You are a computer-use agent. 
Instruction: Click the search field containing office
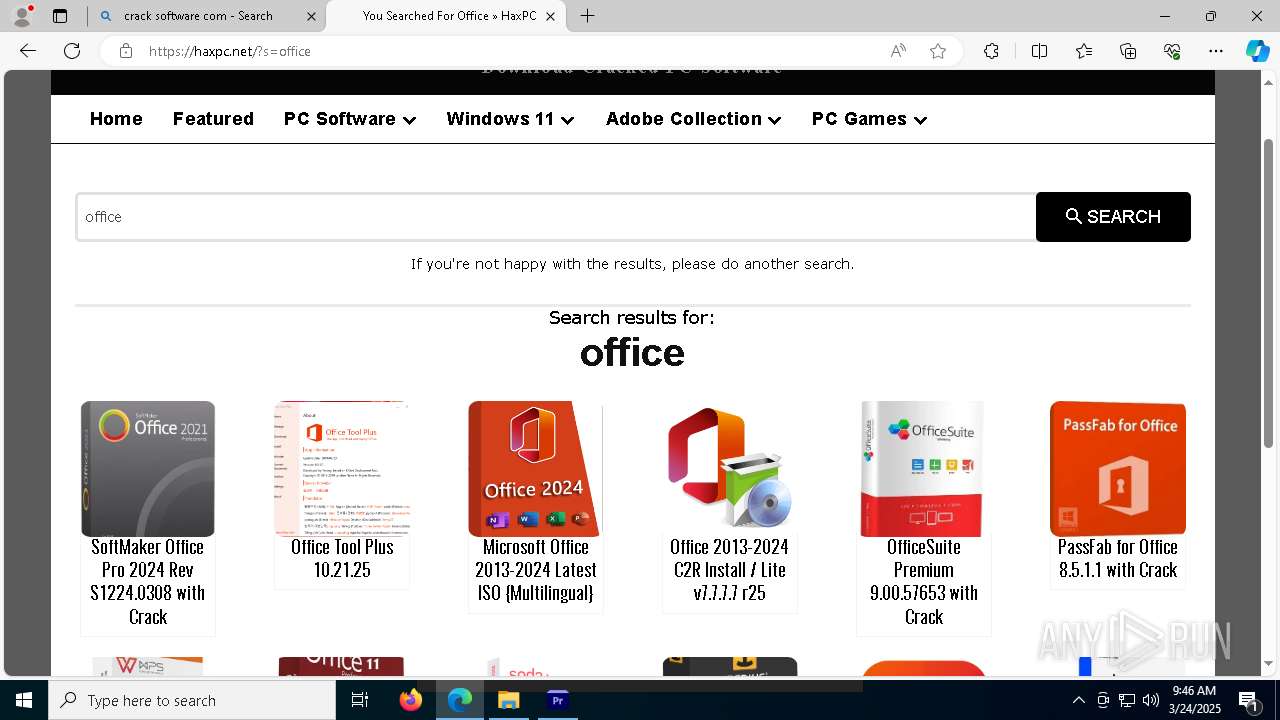click(x=556, y=217)
